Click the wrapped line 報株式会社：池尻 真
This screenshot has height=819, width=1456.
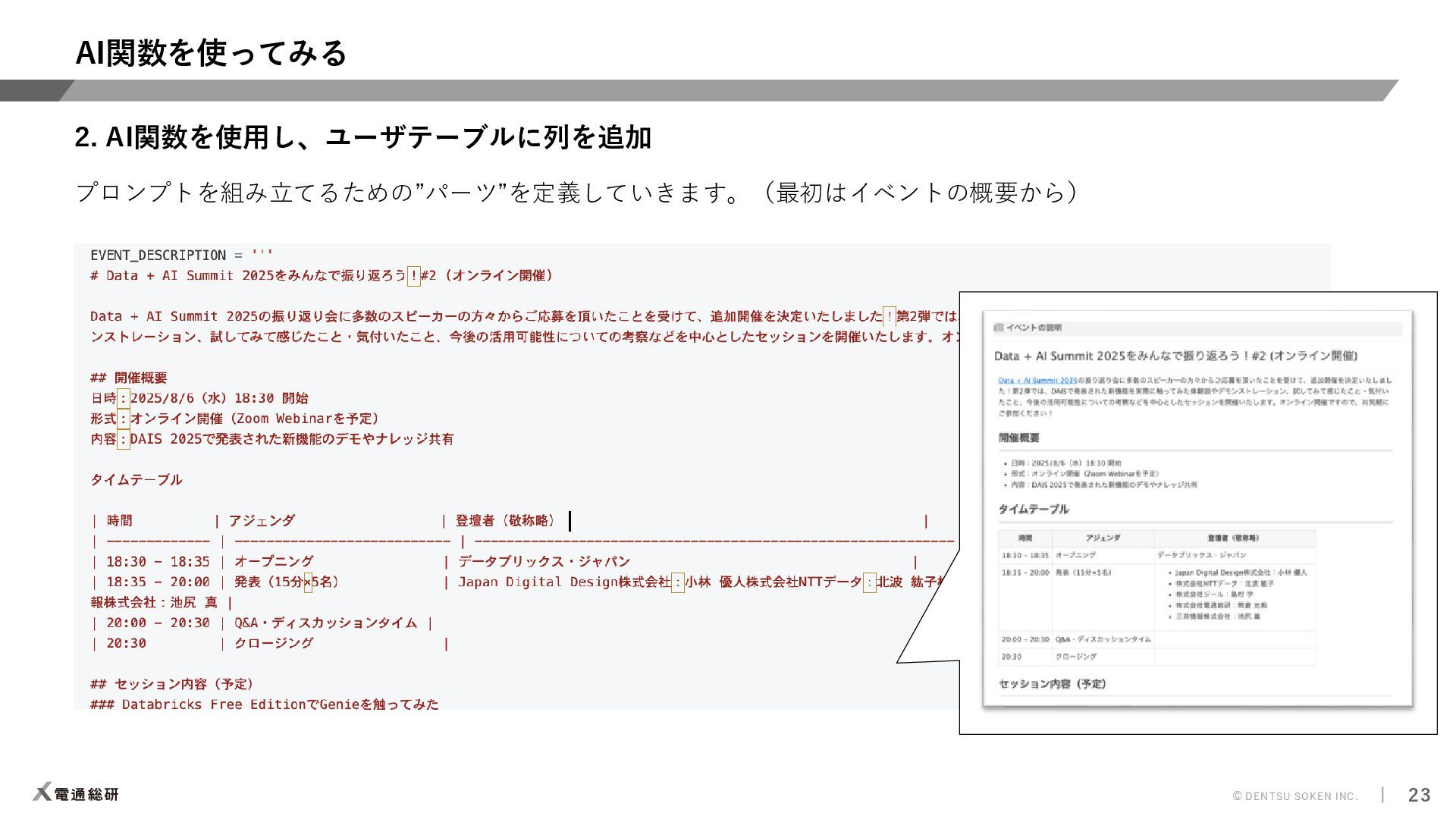(154, 603)
